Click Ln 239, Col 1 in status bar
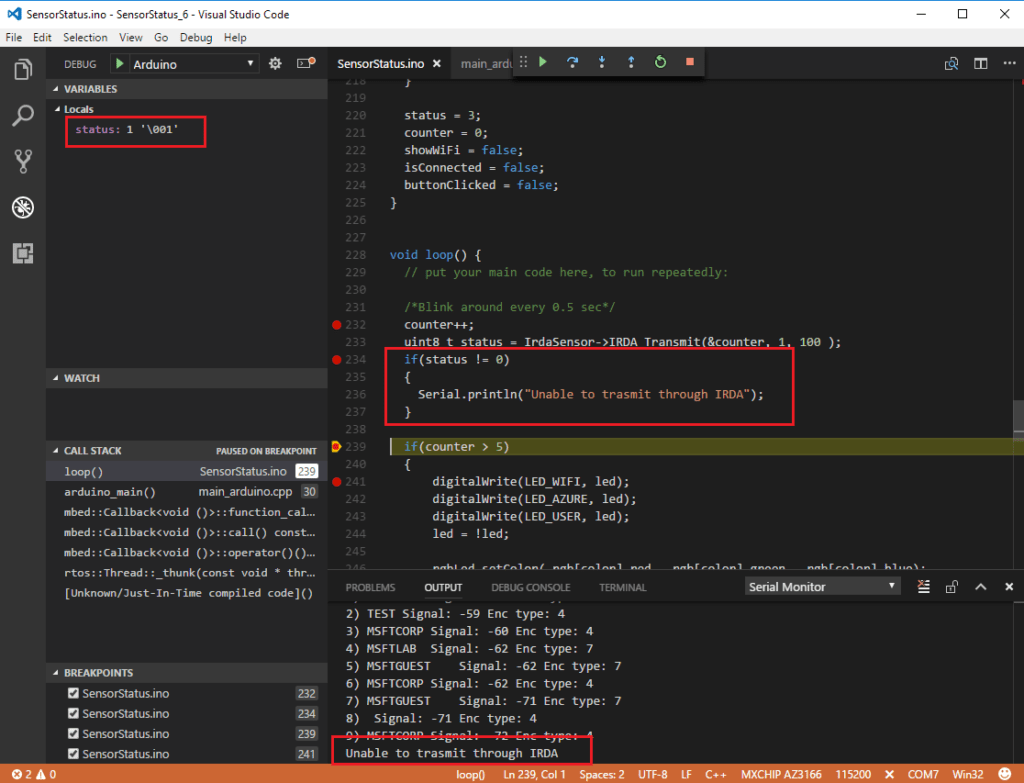Viewport: 1024px width, 783px height. [534, 774]
